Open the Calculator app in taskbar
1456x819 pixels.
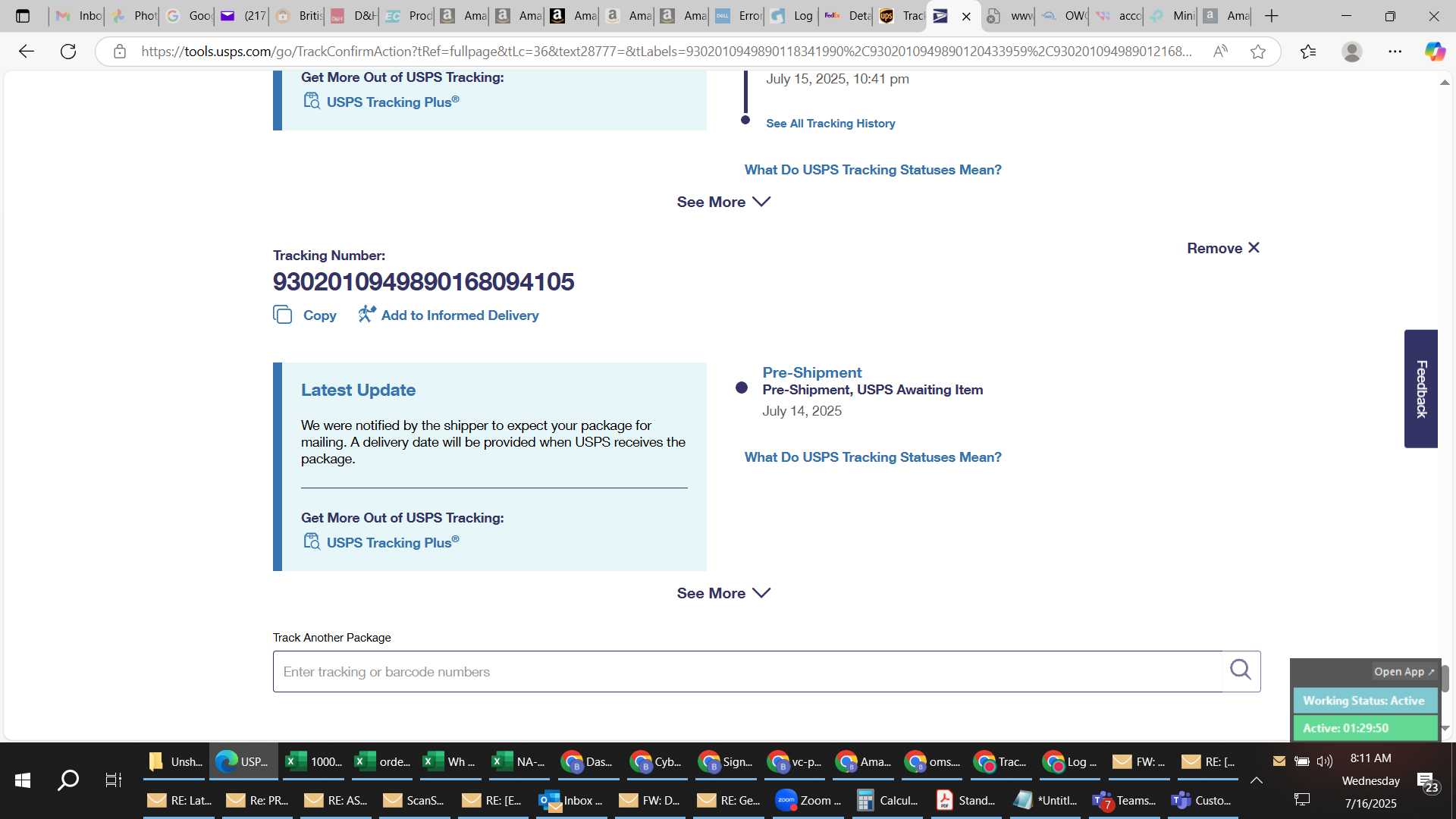click(887, 800)
